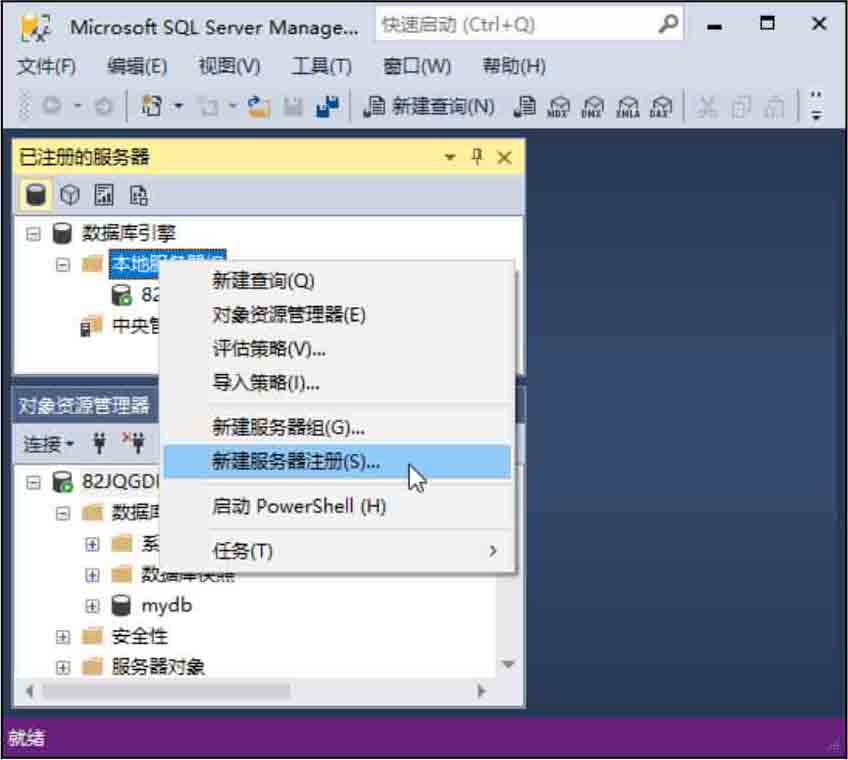Collapse the 数据库引擎 tree node
The image size is (848, 760).
point(33,234)
